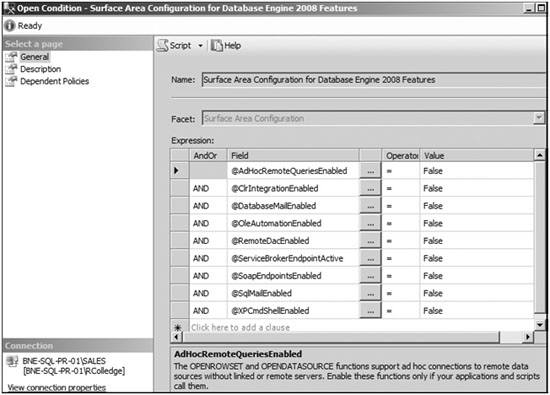Select the @AdHocRemoteQueriesEnabled field cell

pyautogui.click(x=293, y=171)
